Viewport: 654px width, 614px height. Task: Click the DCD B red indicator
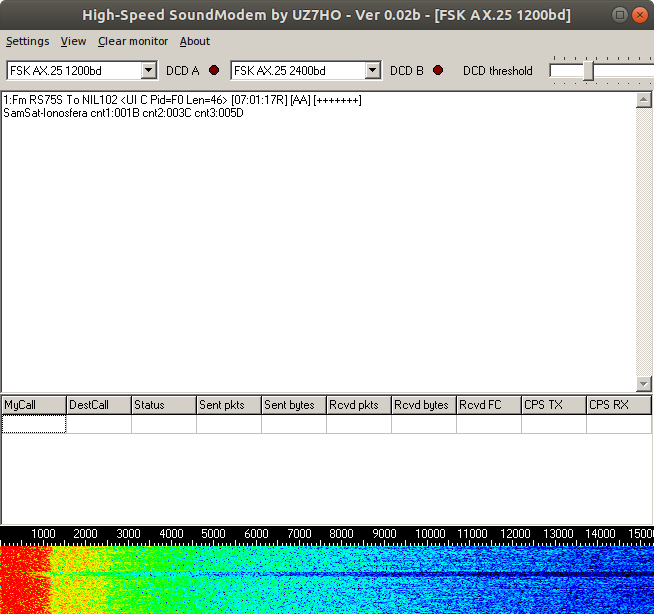(x=438, y=70)
